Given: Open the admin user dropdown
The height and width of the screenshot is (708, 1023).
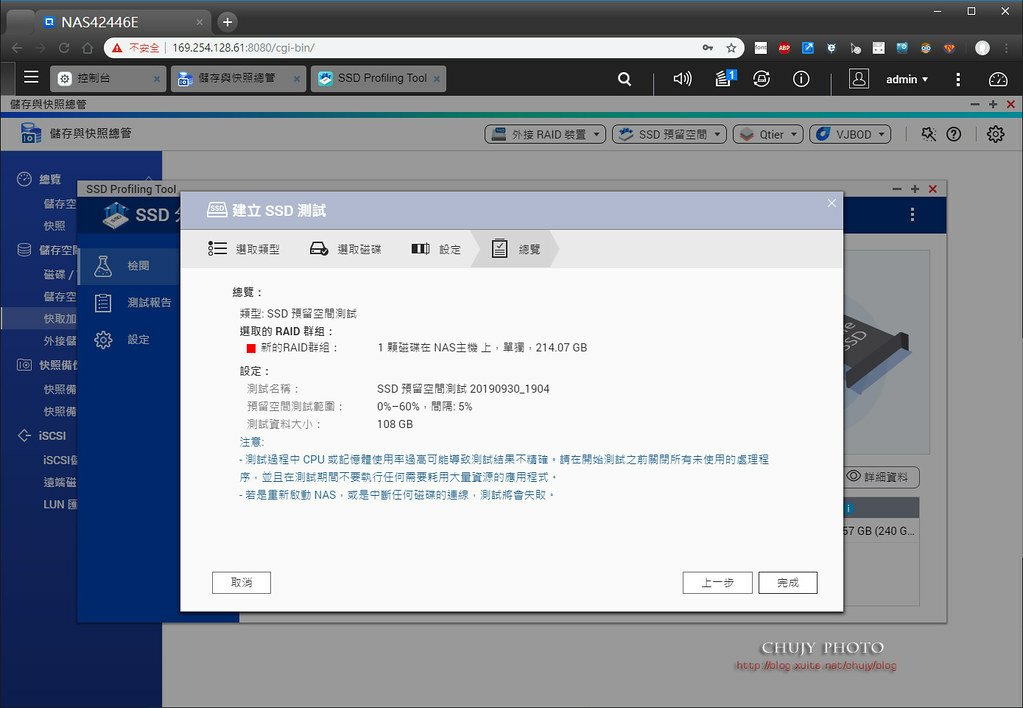Looking at the screenshot, I should pos(907,79).
